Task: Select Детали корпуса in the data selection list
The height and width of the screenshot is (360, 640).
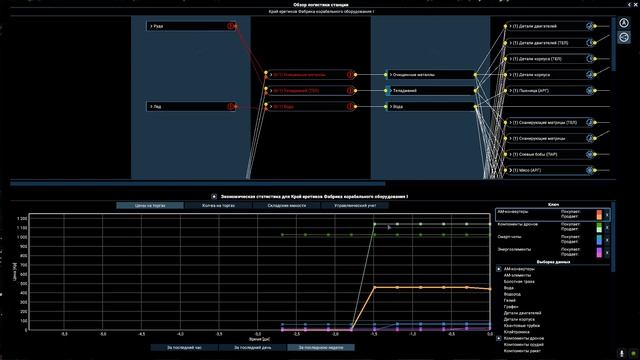Action: [x=519, y=319]
